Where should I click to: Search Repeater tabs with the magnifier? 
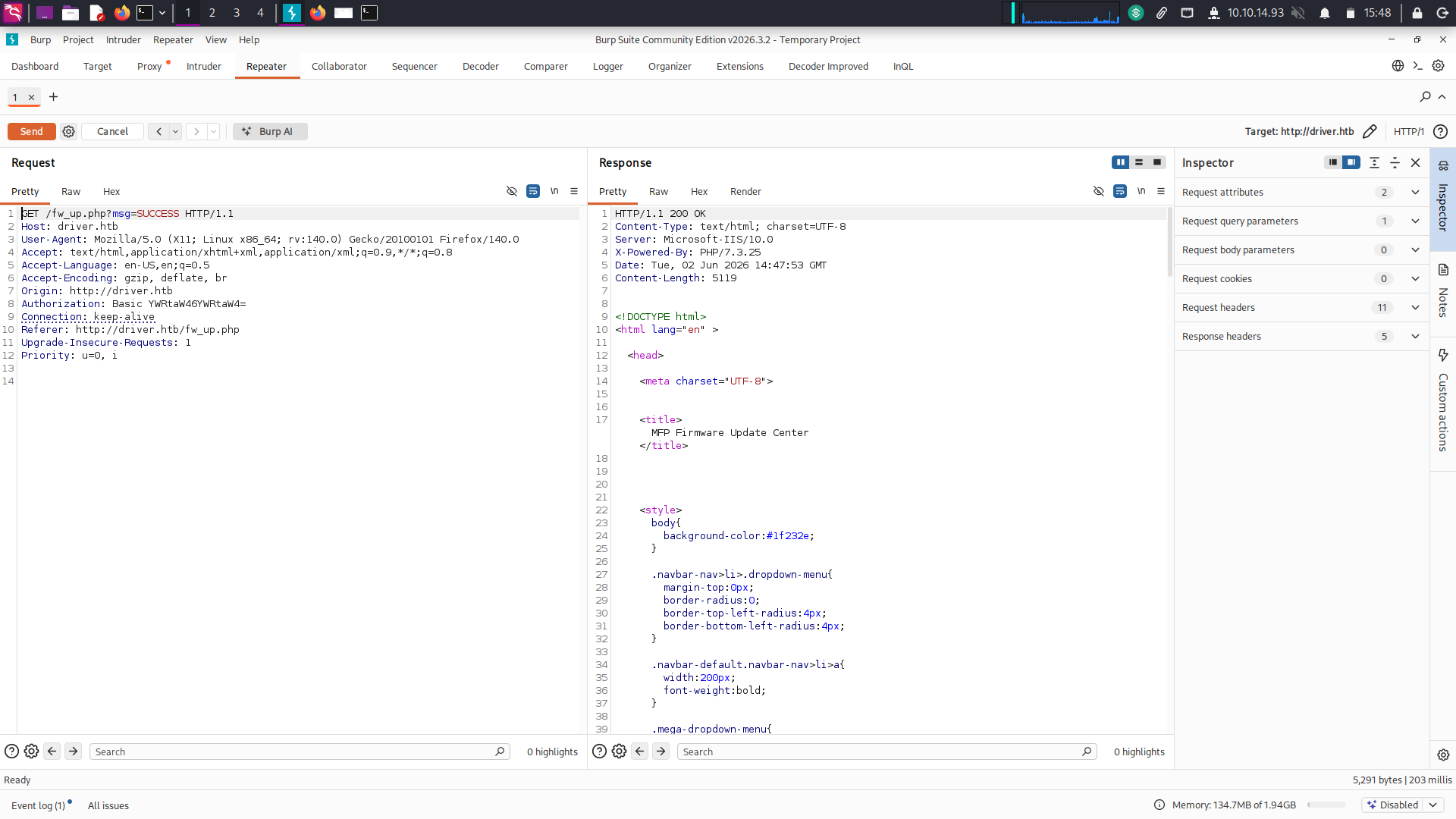[x=1425, y=96]
